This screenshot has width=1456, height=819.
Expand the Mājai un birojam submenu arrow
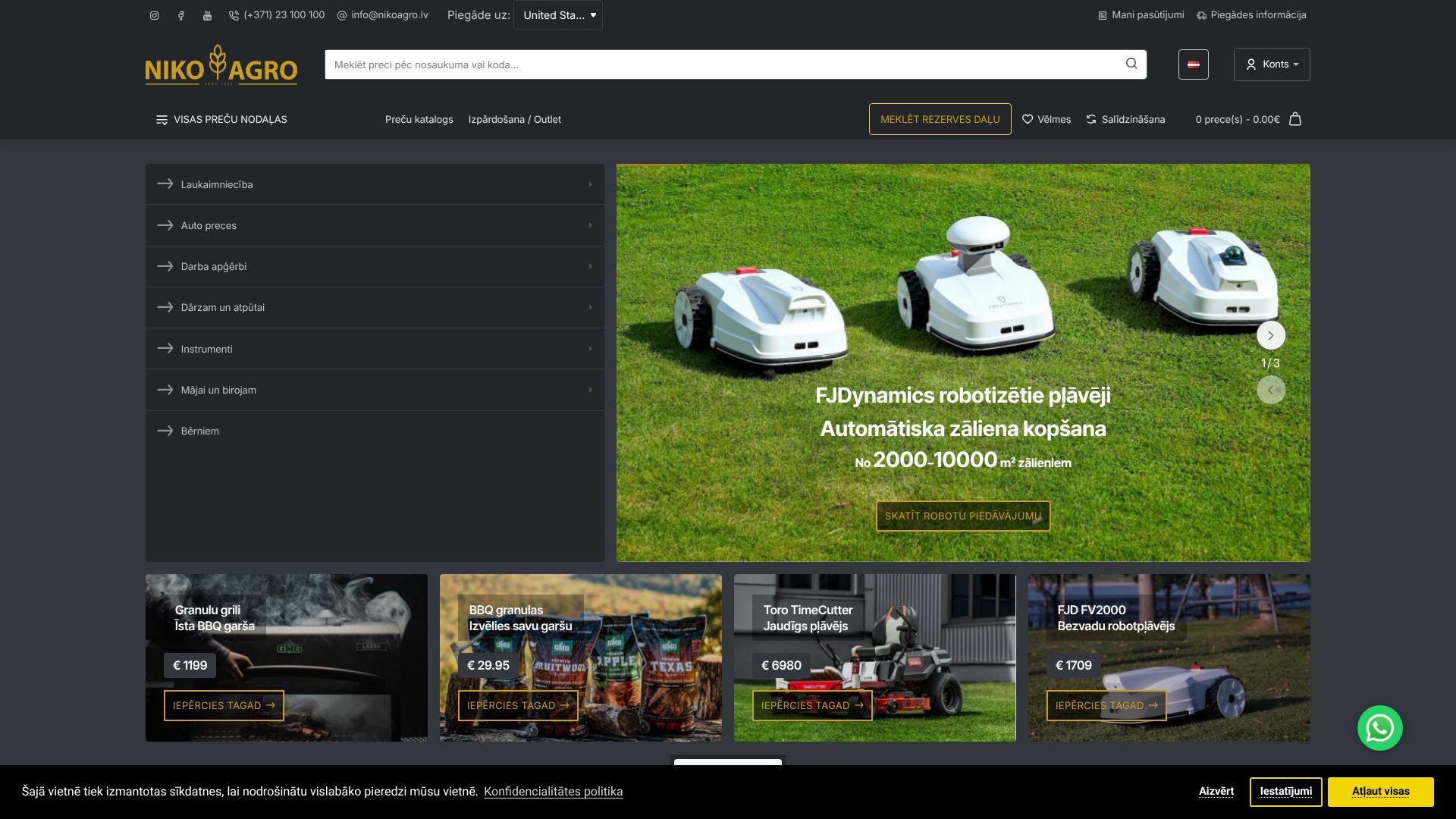coord(590,390)
